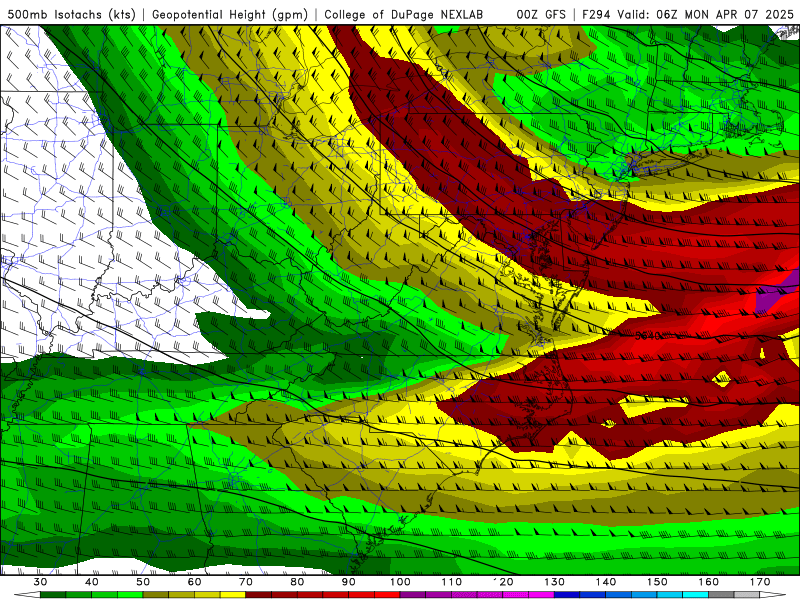Click the '500mb Isotachs (kts)' title text
This screenshot has height=600, width=800.
pyautogui.click(x=72, y=15)
